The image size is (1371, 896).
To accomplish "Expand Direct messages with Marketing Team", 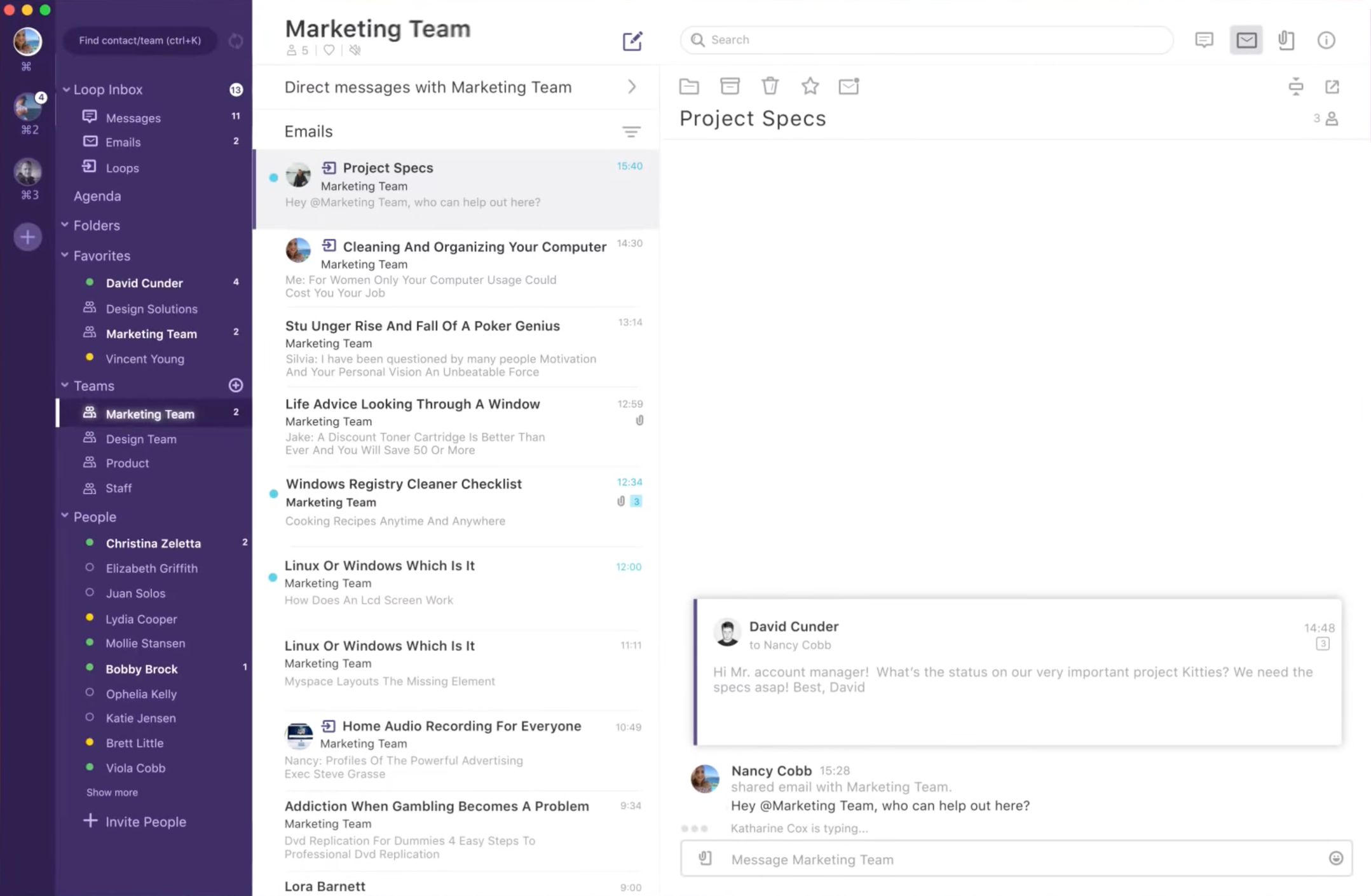I will pyautogui.click(x=631, y=87).
